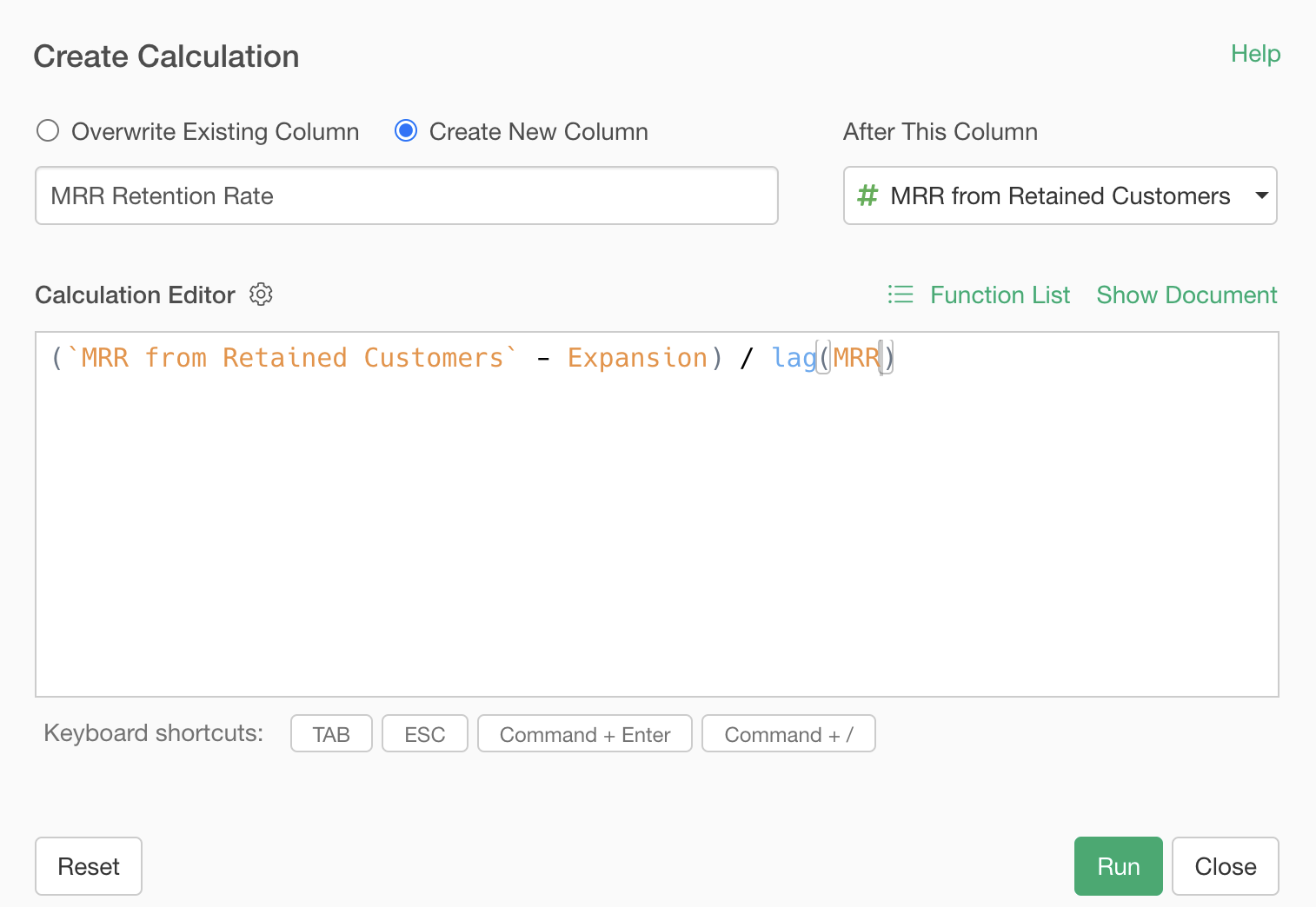Click the Expansion term in the formula
1316x907 pixels.
coord(637,358)
